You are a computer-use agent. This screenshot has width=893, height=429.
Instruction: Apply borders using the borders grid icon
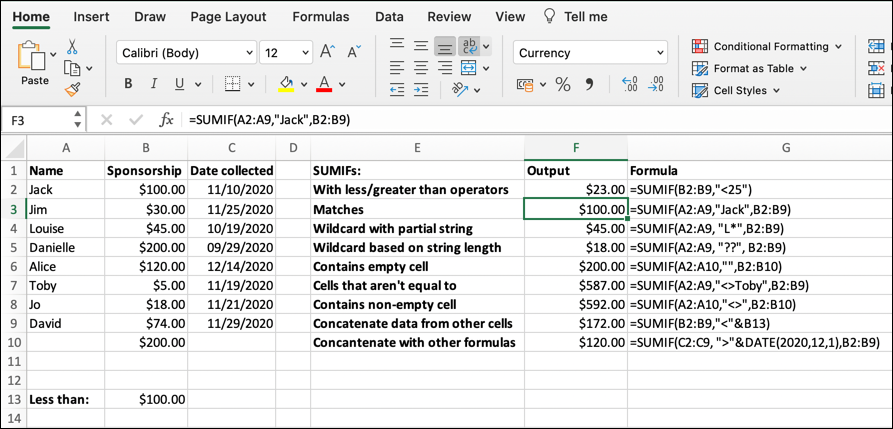[x=234, y=84]
